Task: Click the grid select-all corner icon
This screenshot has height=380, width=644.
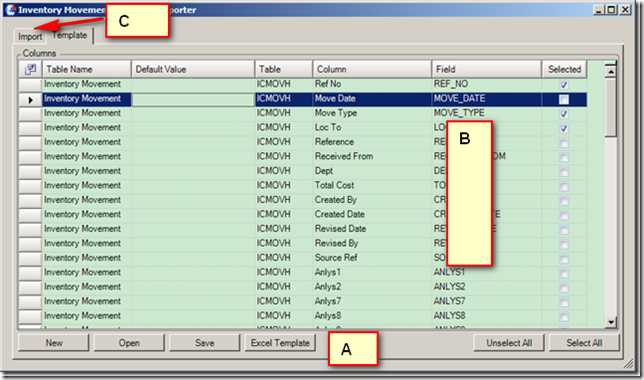Action: tap(30, 69)
